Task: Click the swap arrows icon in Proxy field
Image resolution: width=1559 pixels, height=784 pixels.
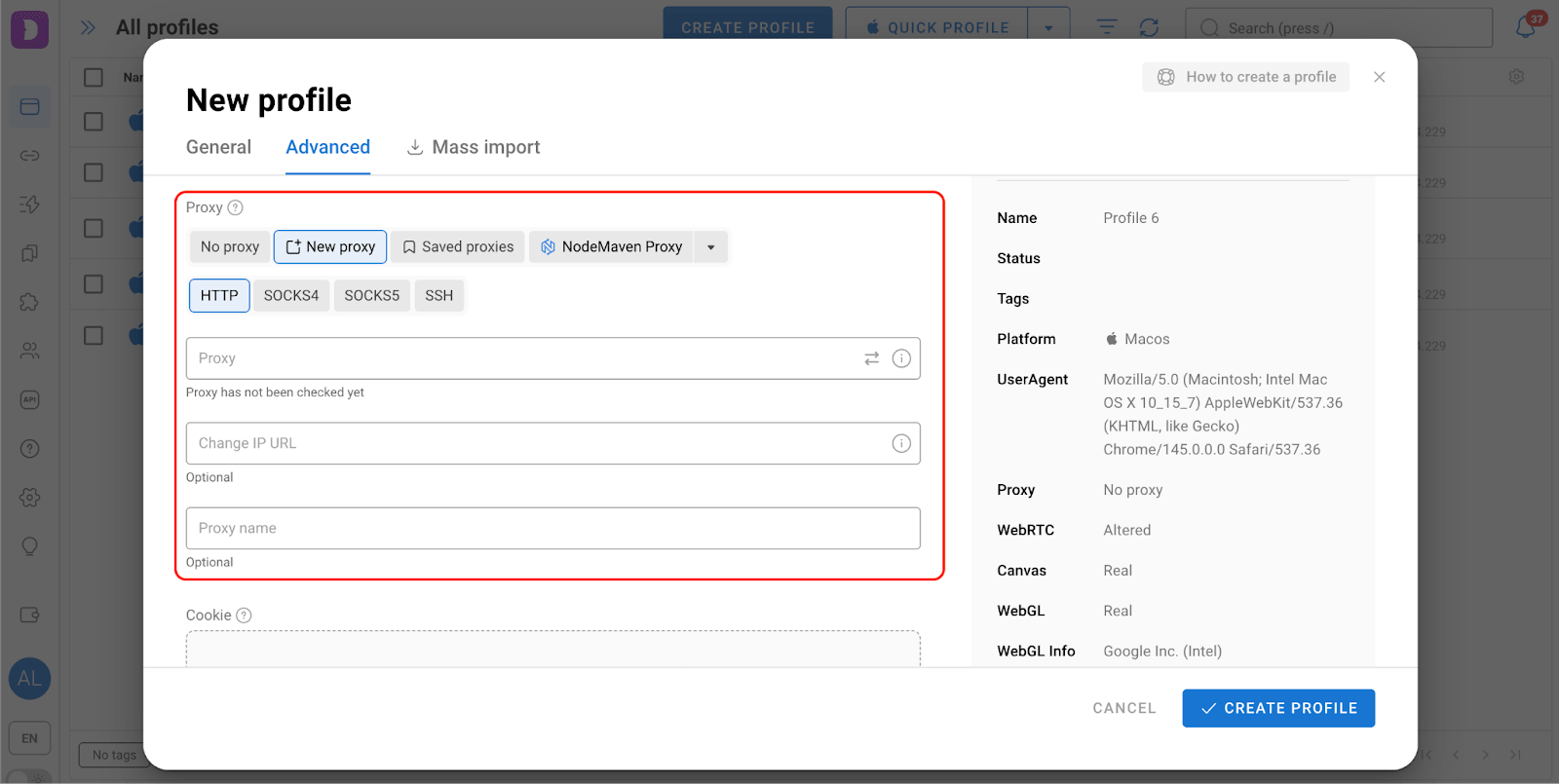Action: click(871, 358)
